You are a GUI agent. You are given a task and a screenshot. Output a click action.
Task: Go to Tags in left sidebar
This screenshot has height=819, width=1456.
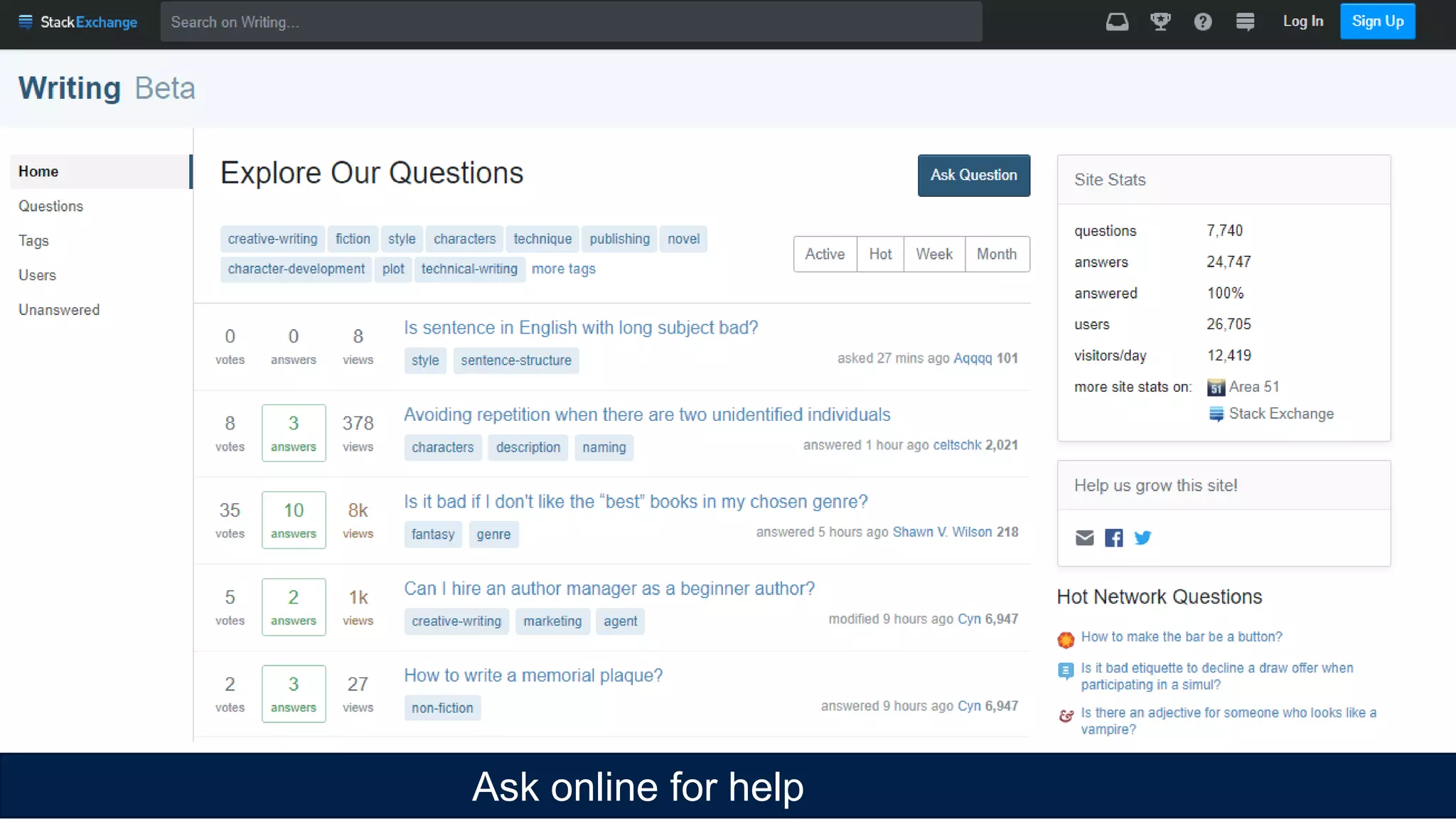pos(33,241)
